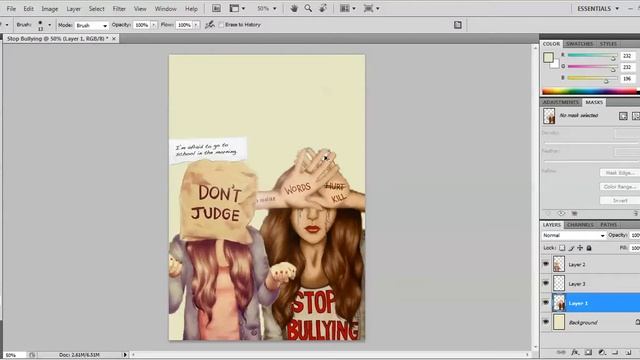Open the zoom level 50% dropdown

pyautogui.click(x=267, y=8)
